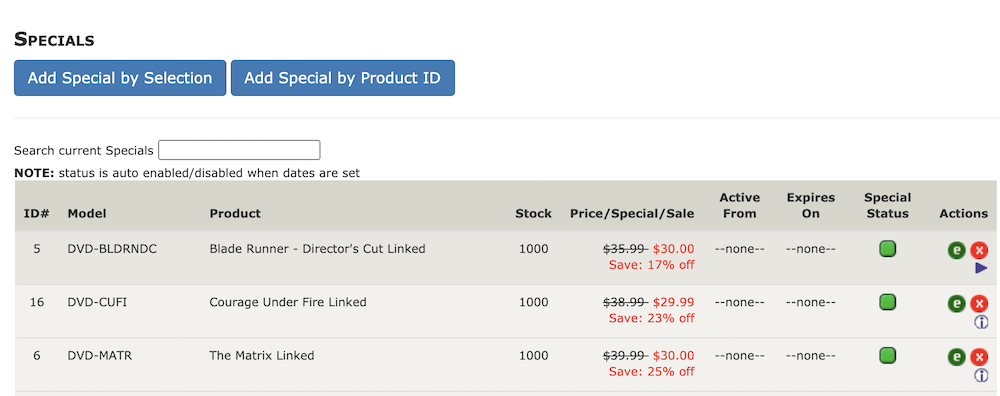The width and height of the screenshot is (1000, 396).
Task: Click the DVD-MATR model cell
Action: tap(99, 355)
